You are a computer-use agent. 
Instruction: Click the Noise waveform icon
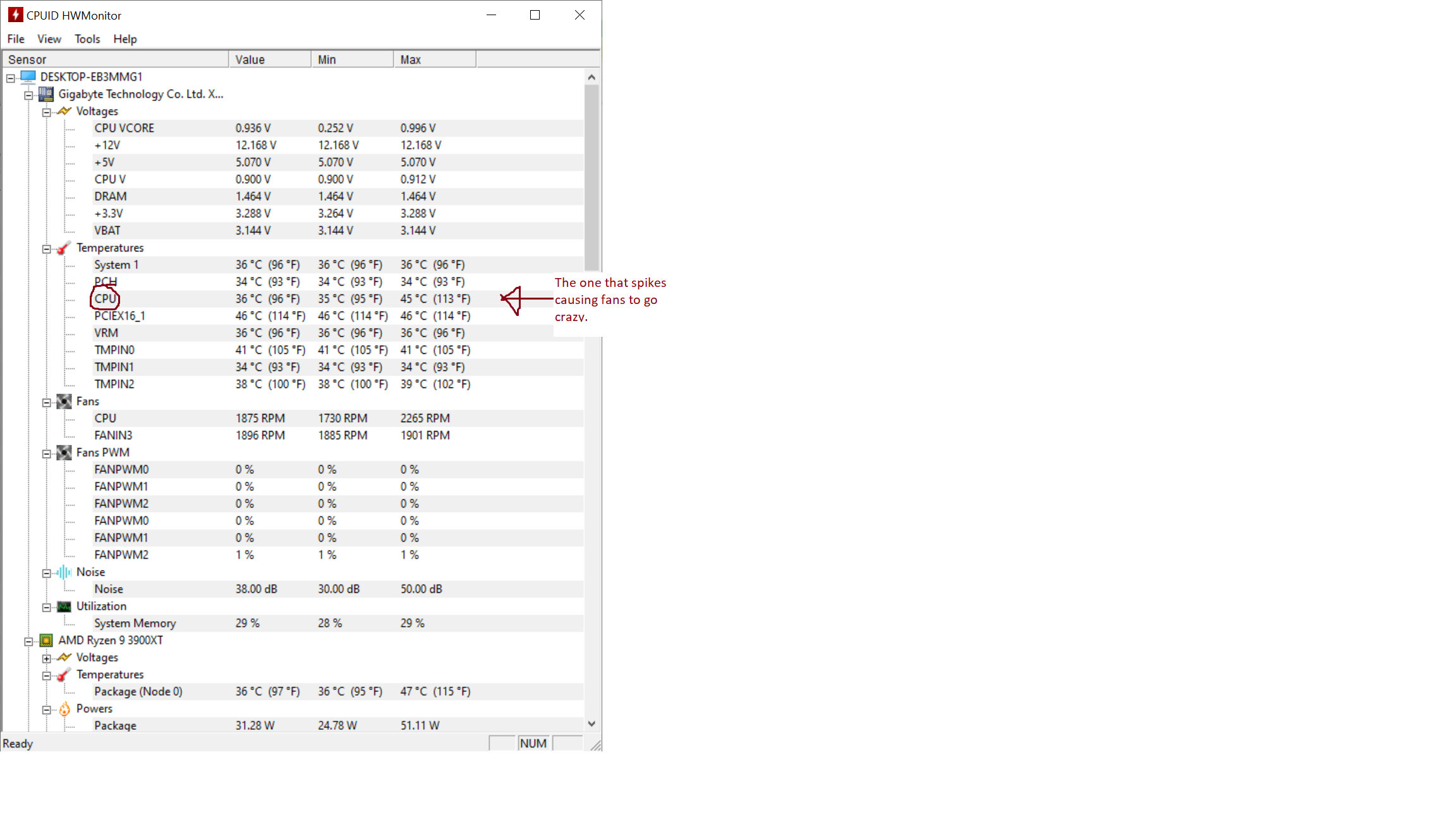[64, 572]
